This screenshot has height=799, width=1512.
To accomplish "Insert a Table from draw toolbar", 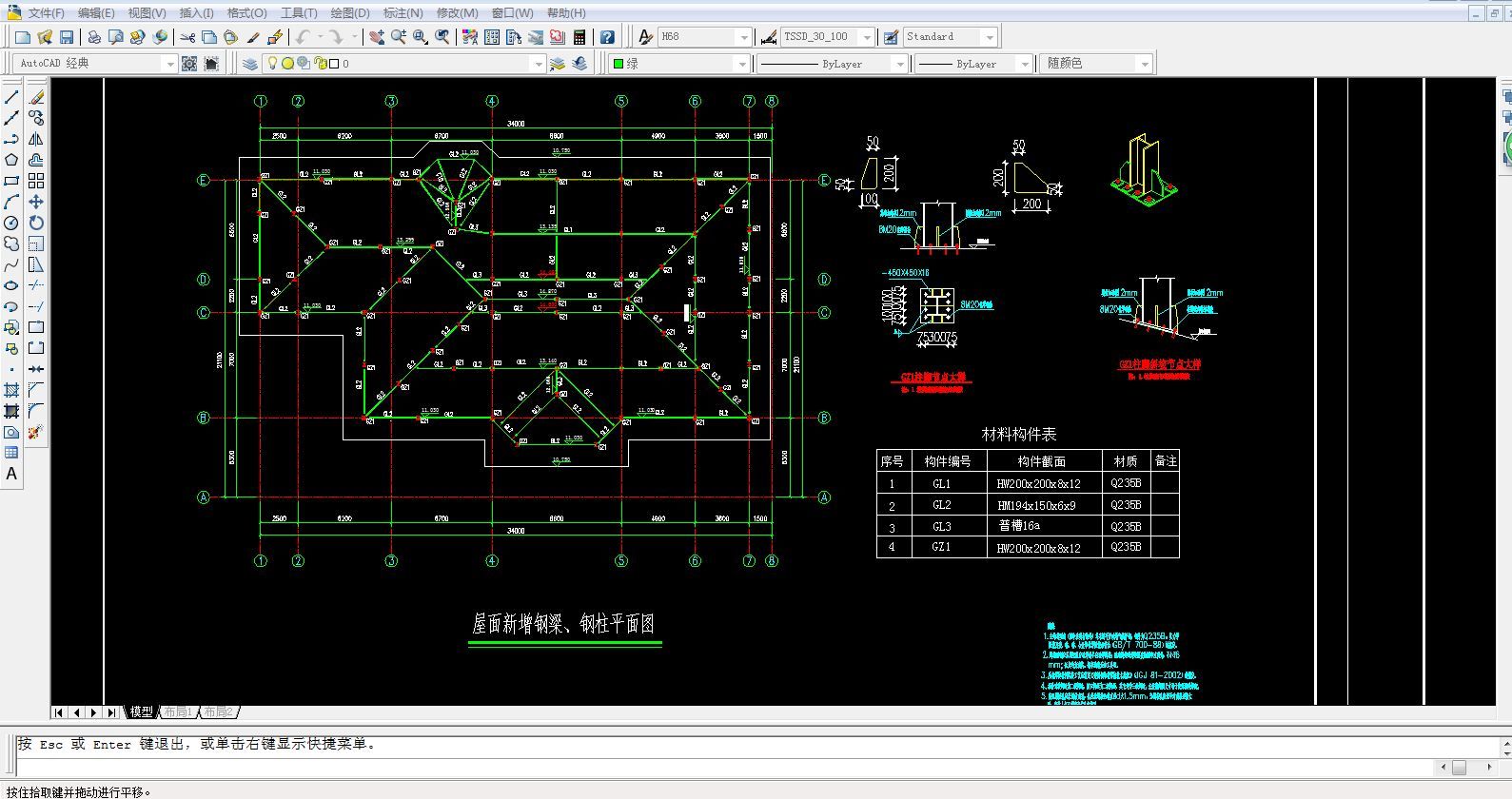I will [11, 453].
